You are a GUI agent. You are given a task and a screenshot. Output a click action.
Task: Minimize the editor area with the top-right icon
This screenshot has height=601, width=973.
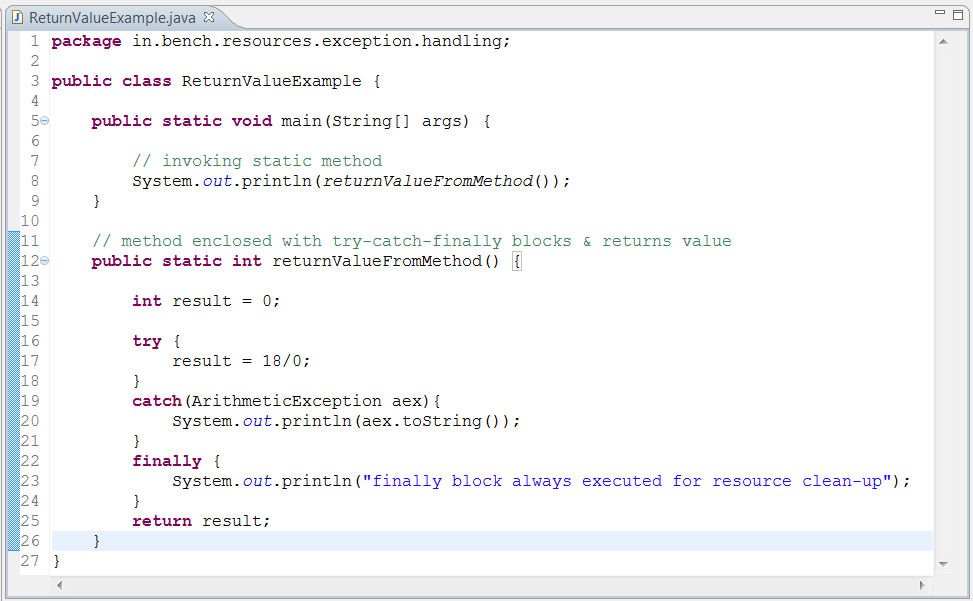click(x=938, y=10)
